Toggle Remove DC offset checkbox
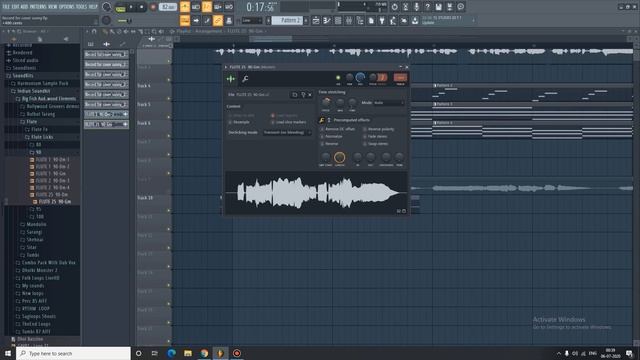This screenshot has height=360, width=640. (322, 129)
